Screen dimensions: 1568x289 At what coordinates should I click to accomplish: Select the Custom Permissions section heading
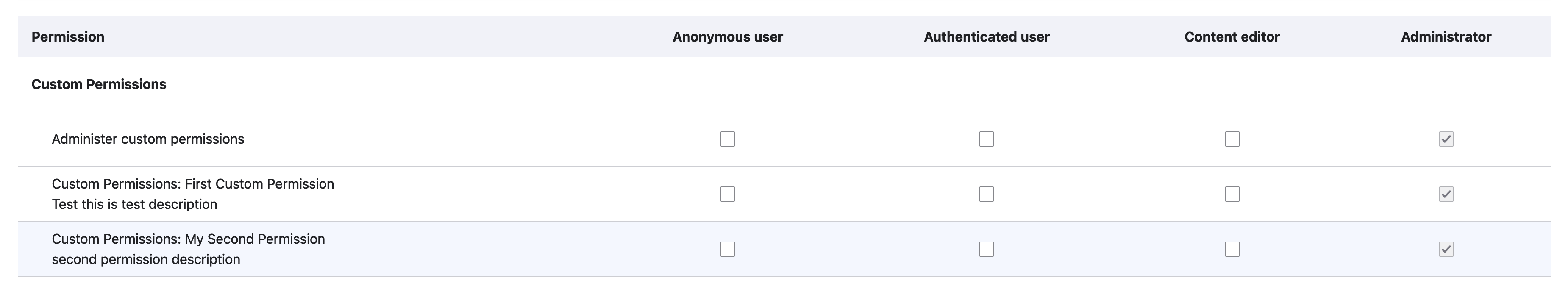coord(99,84)
